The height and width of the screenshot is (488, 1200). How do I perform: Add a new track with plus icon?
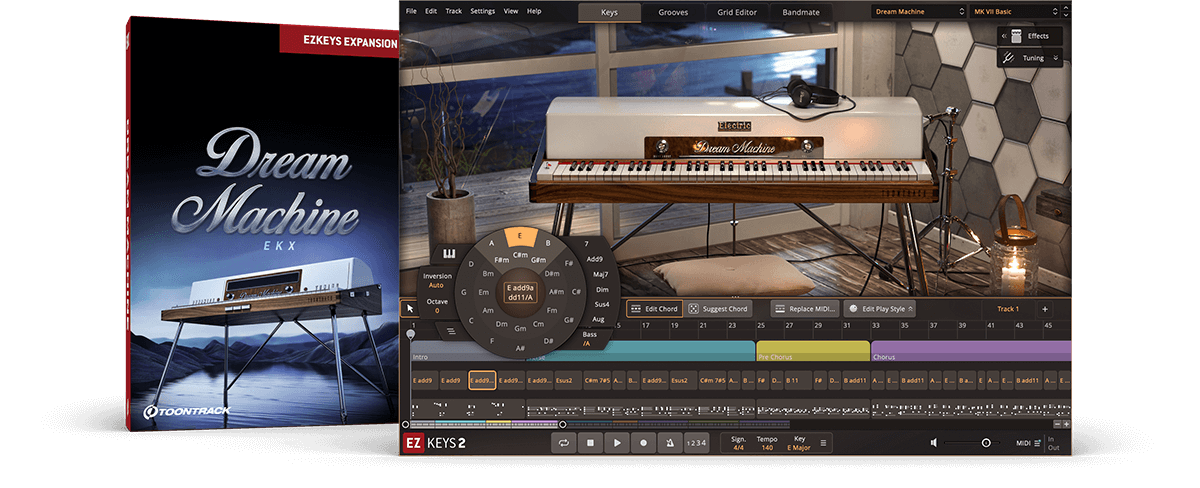pyautogui.click(x=1045, y=309)
